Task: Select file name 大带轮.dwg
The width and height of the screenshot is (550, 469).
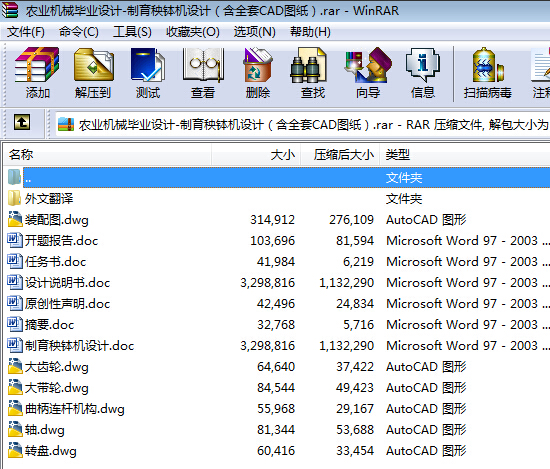Action: (56, 388)
